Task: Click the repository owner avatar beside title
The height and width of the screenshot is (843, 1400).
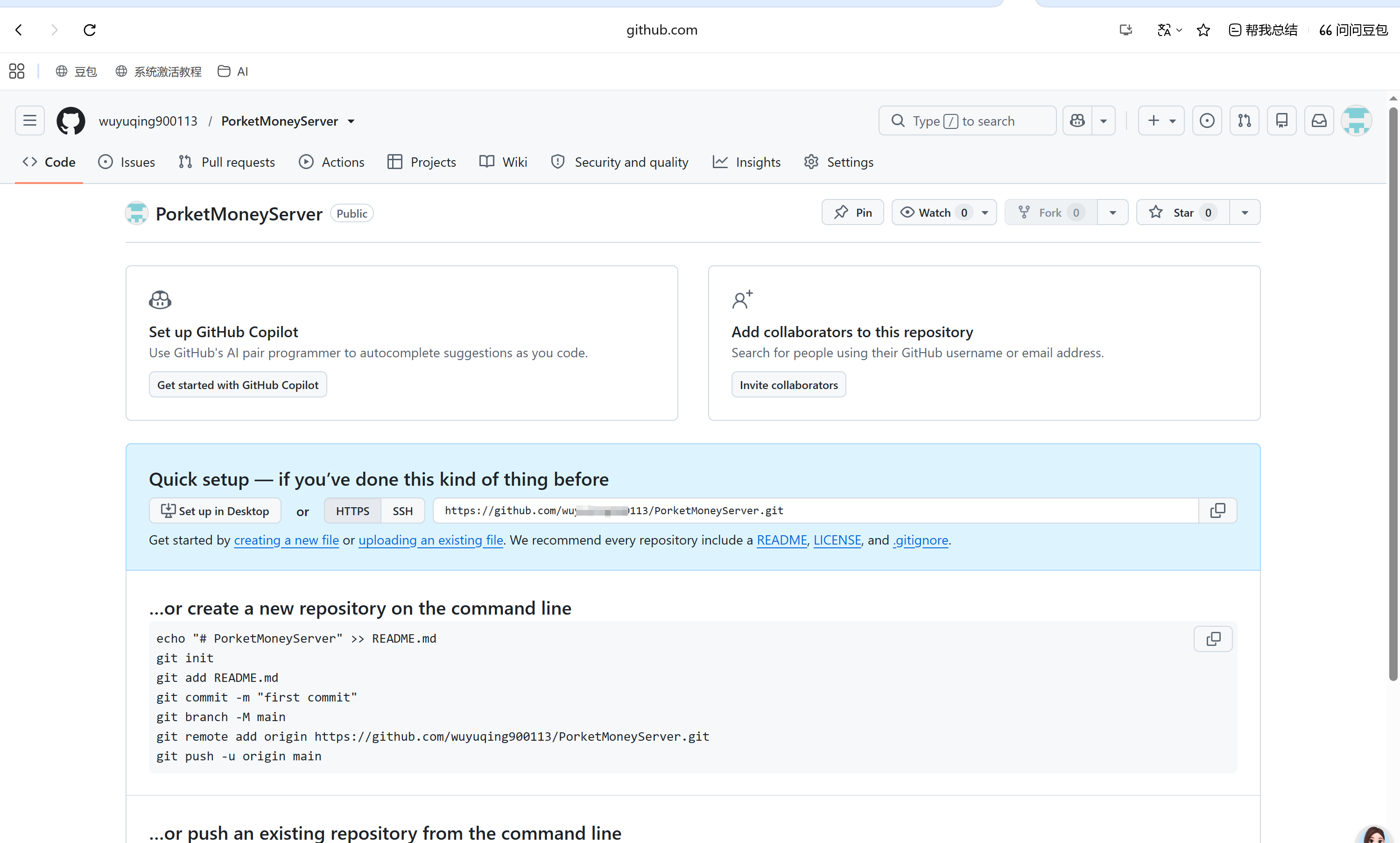Action: (137, 213)
